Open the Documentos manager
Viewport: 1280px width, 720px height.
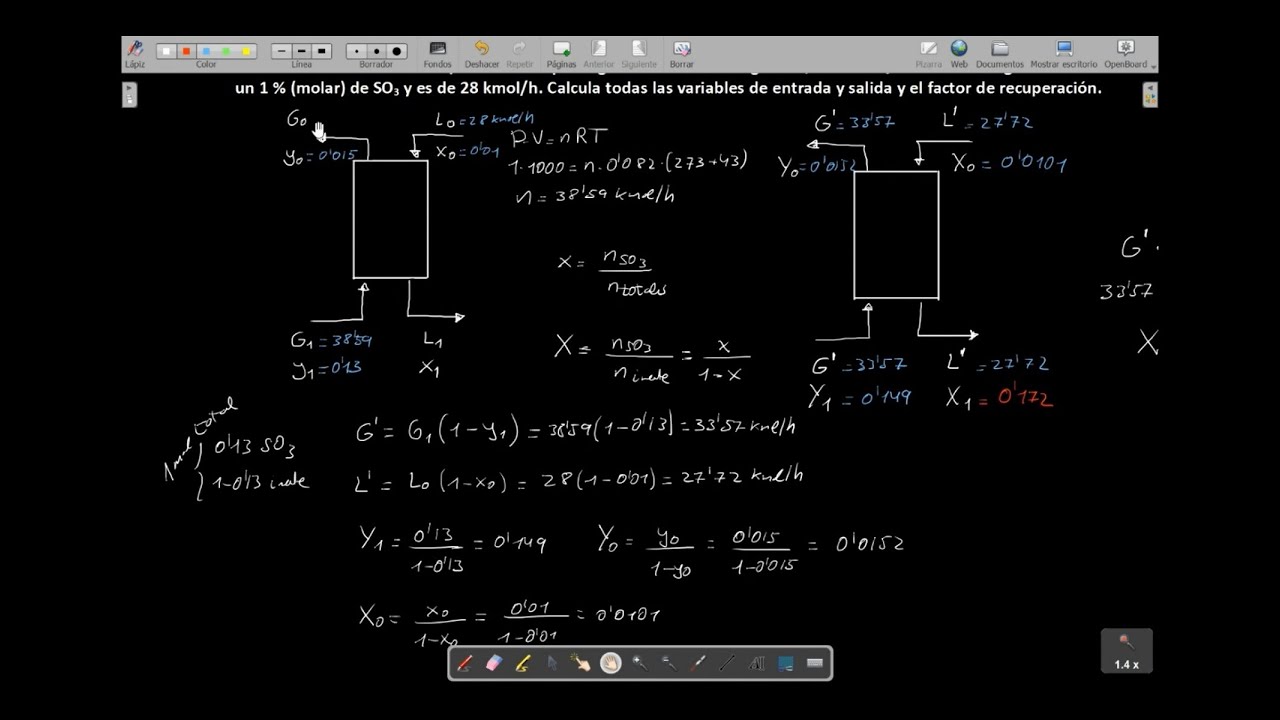click(1000, 54)
